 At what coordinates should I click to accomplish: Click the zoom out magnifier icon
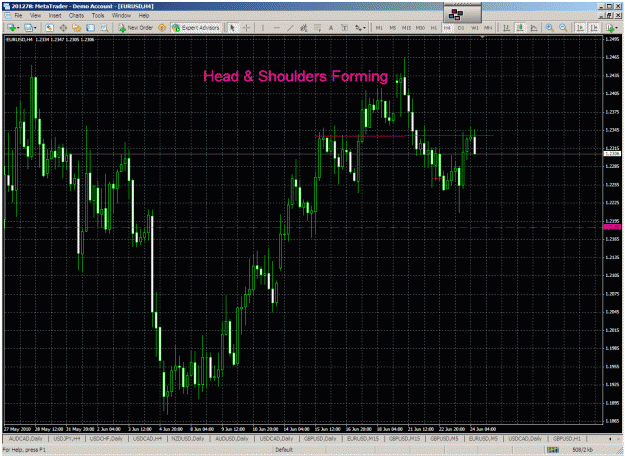[x=563, y=28]
